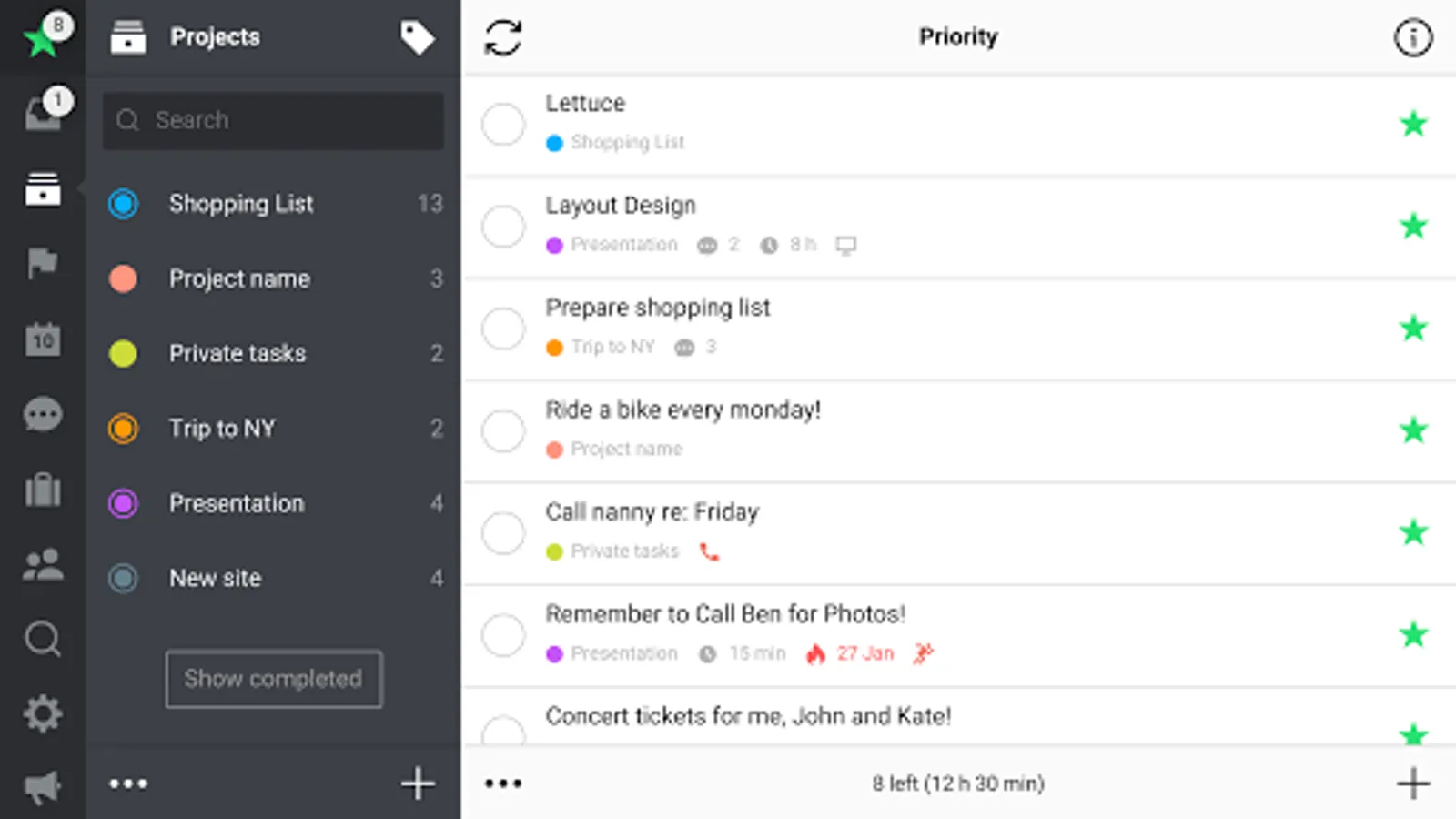Open the team people icon in sidebar

point(43,565)
